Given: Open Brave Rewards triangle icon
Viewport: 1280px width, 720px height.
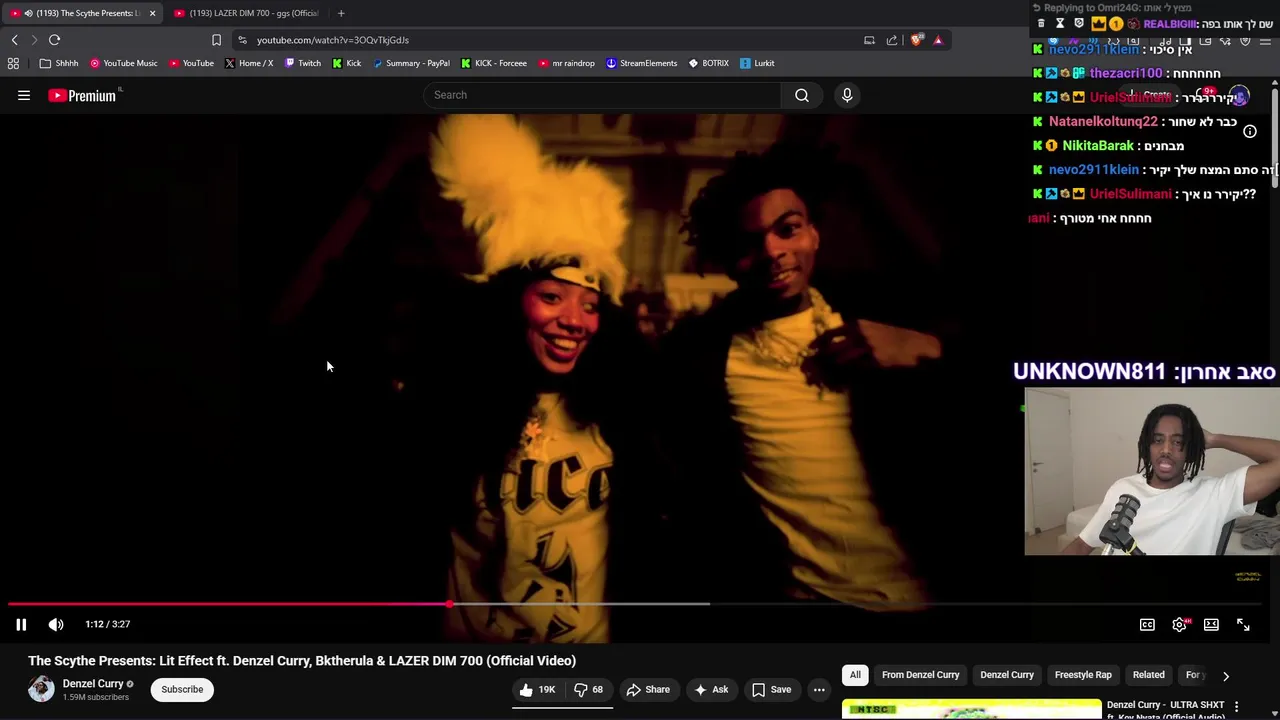Looking at the screenshot, I should click(x=938, y=40).
